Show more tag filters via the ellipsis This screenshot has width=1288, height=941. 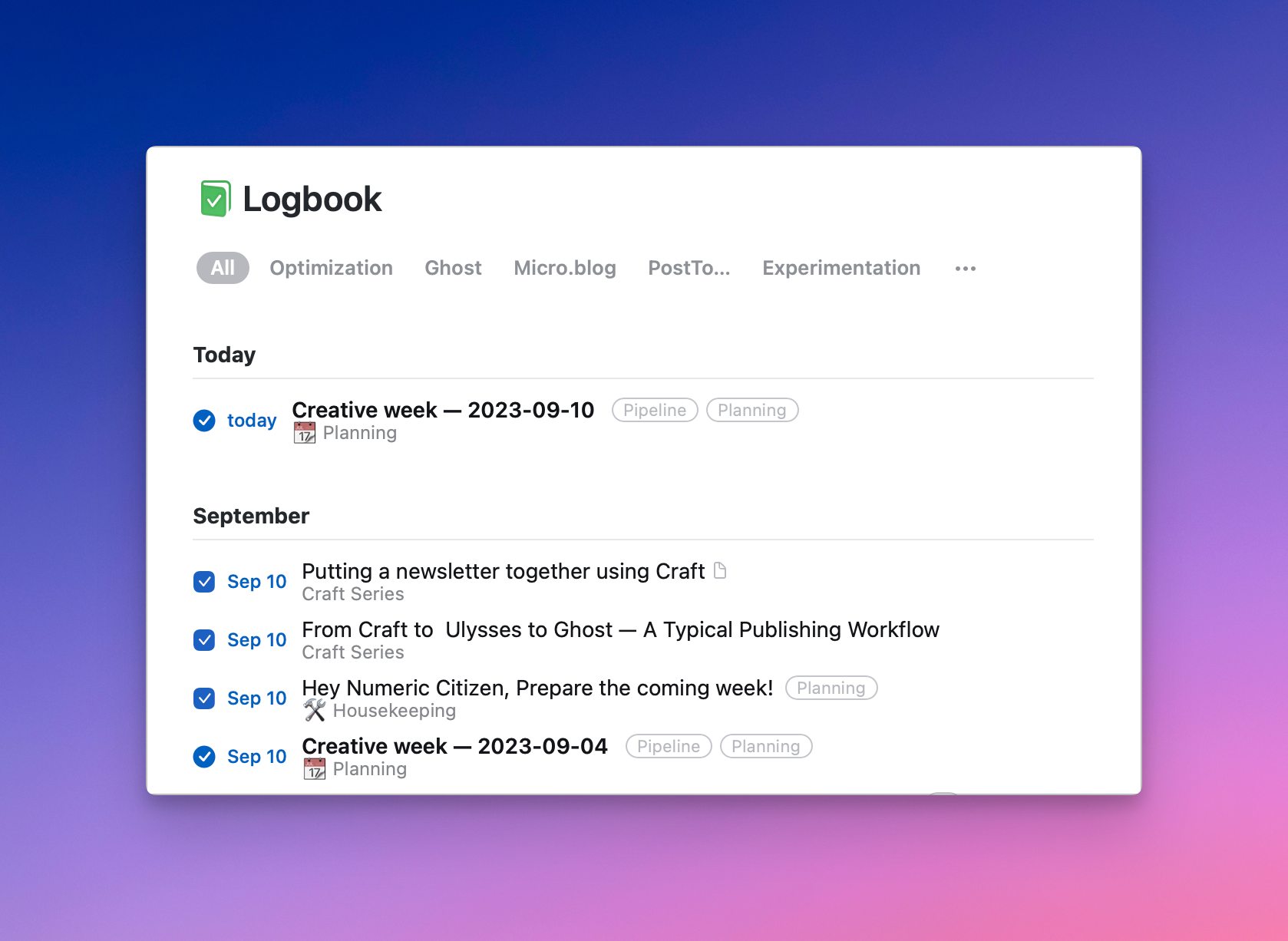tap(966, 269)
